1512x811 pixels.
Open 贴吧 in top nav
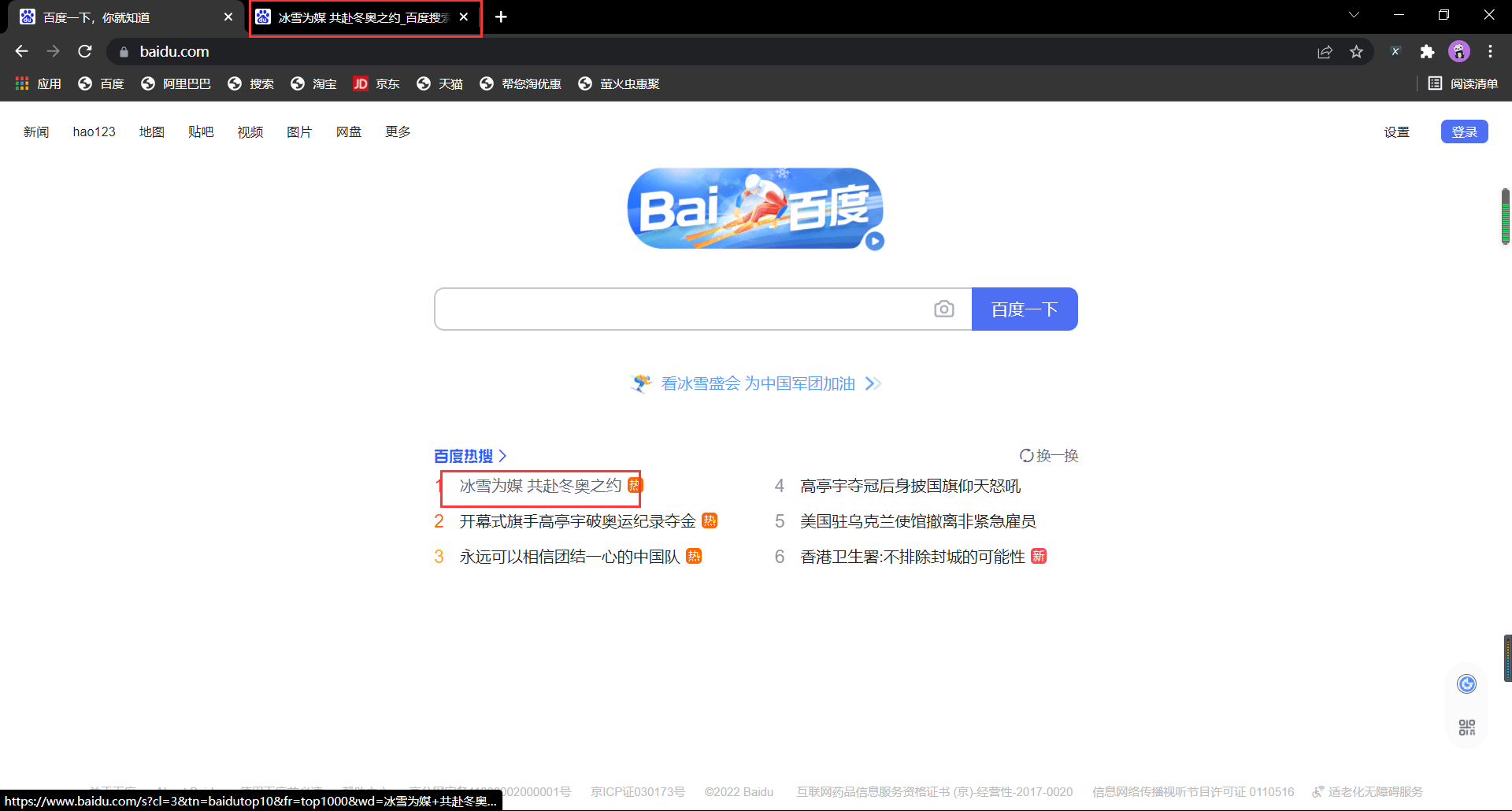point(201,131)
